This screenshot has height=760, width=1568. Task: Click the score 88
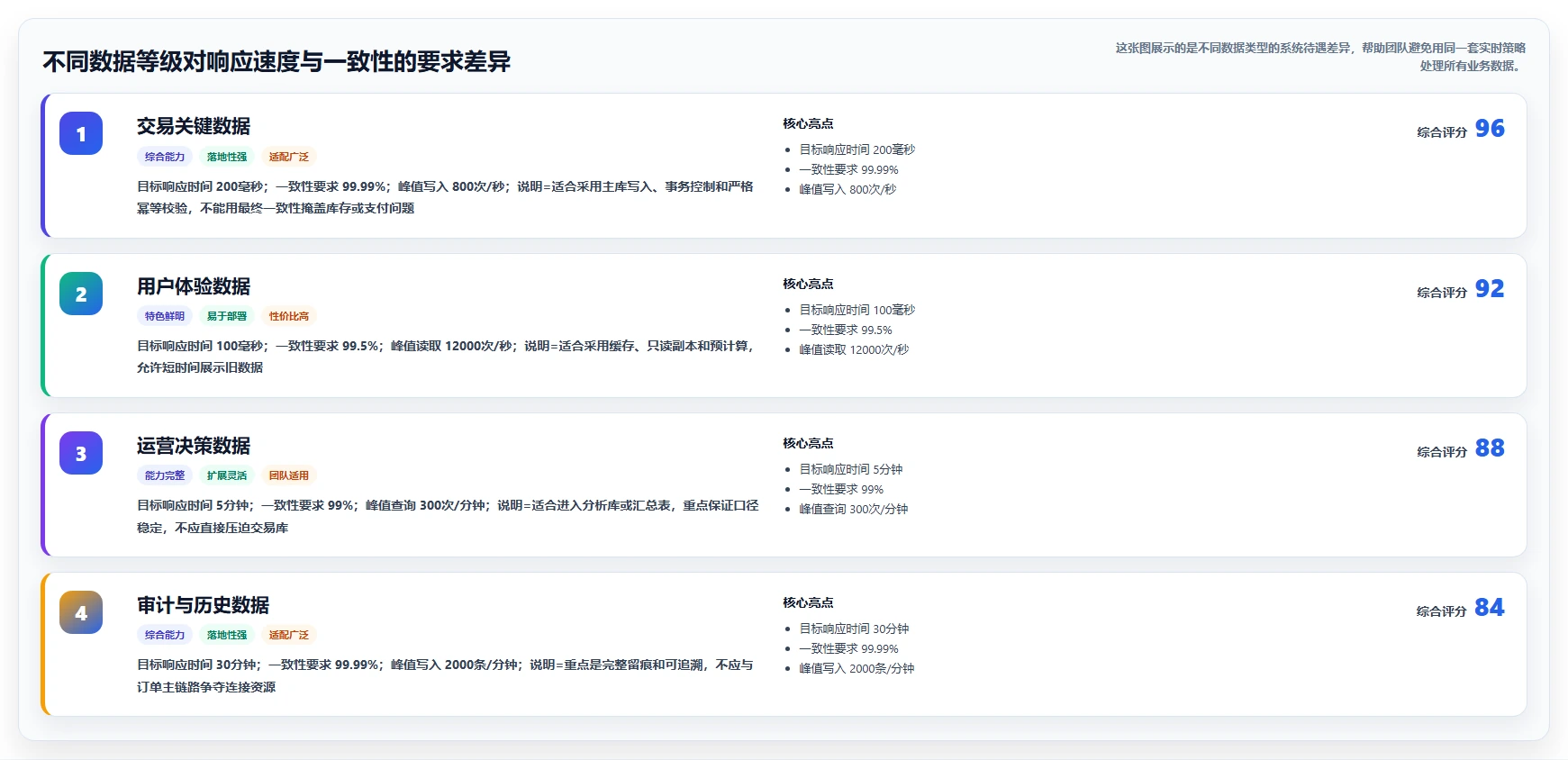click(x=1490, y=448)
